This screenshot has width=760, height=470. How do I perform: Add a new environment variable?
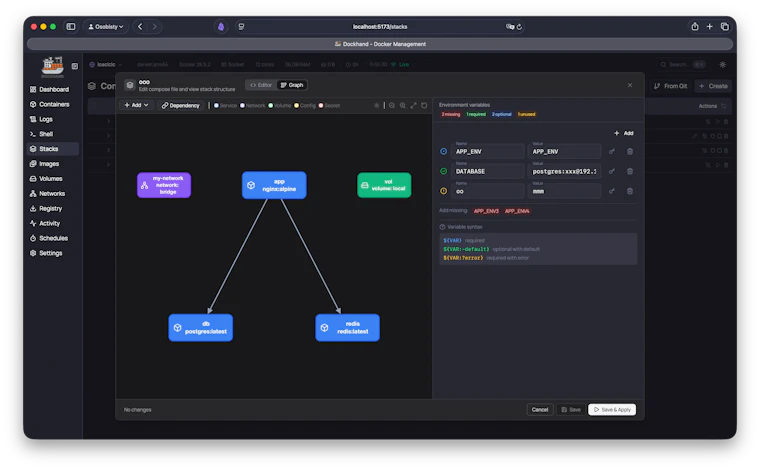coord(624,133)
